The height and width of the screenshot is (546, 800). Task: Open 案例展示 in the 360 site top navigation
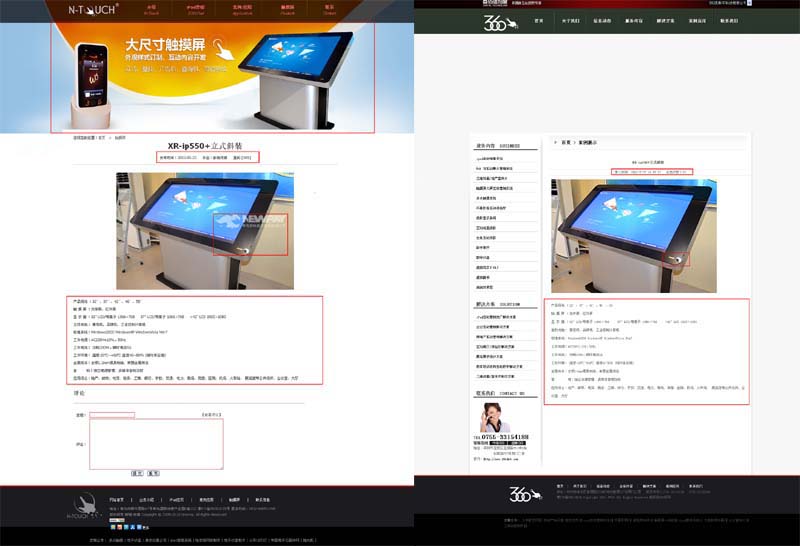coord(696,20)
